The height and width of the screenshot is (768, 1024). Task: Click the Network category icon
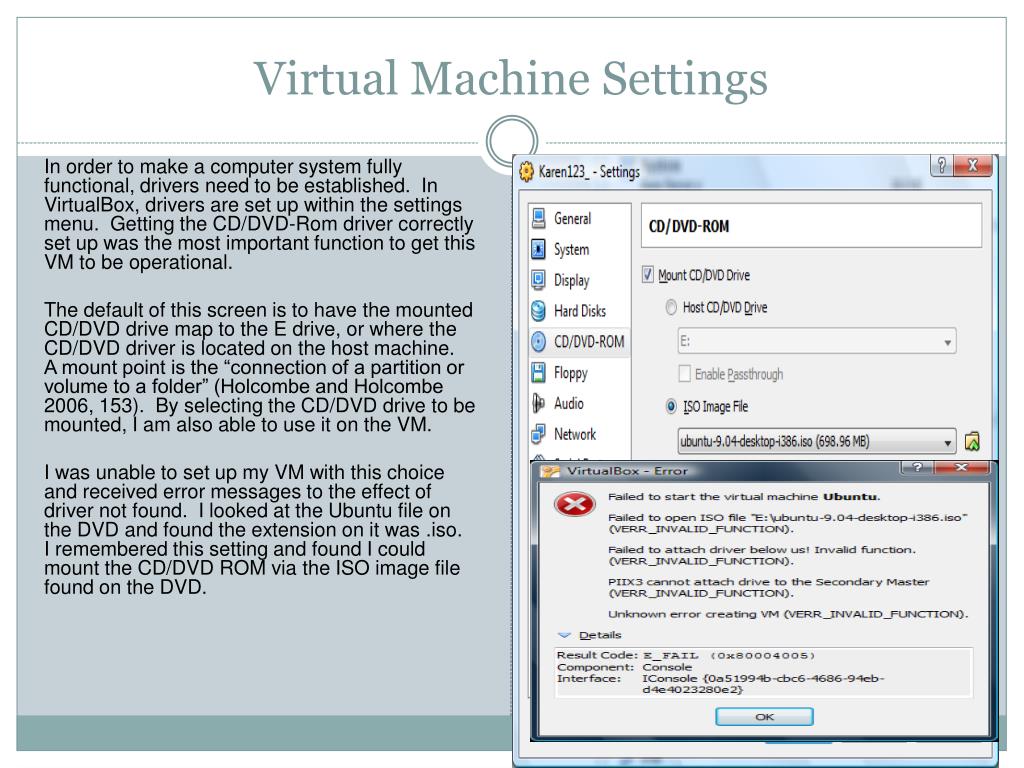pyautogui.click(x=539, y=434)
